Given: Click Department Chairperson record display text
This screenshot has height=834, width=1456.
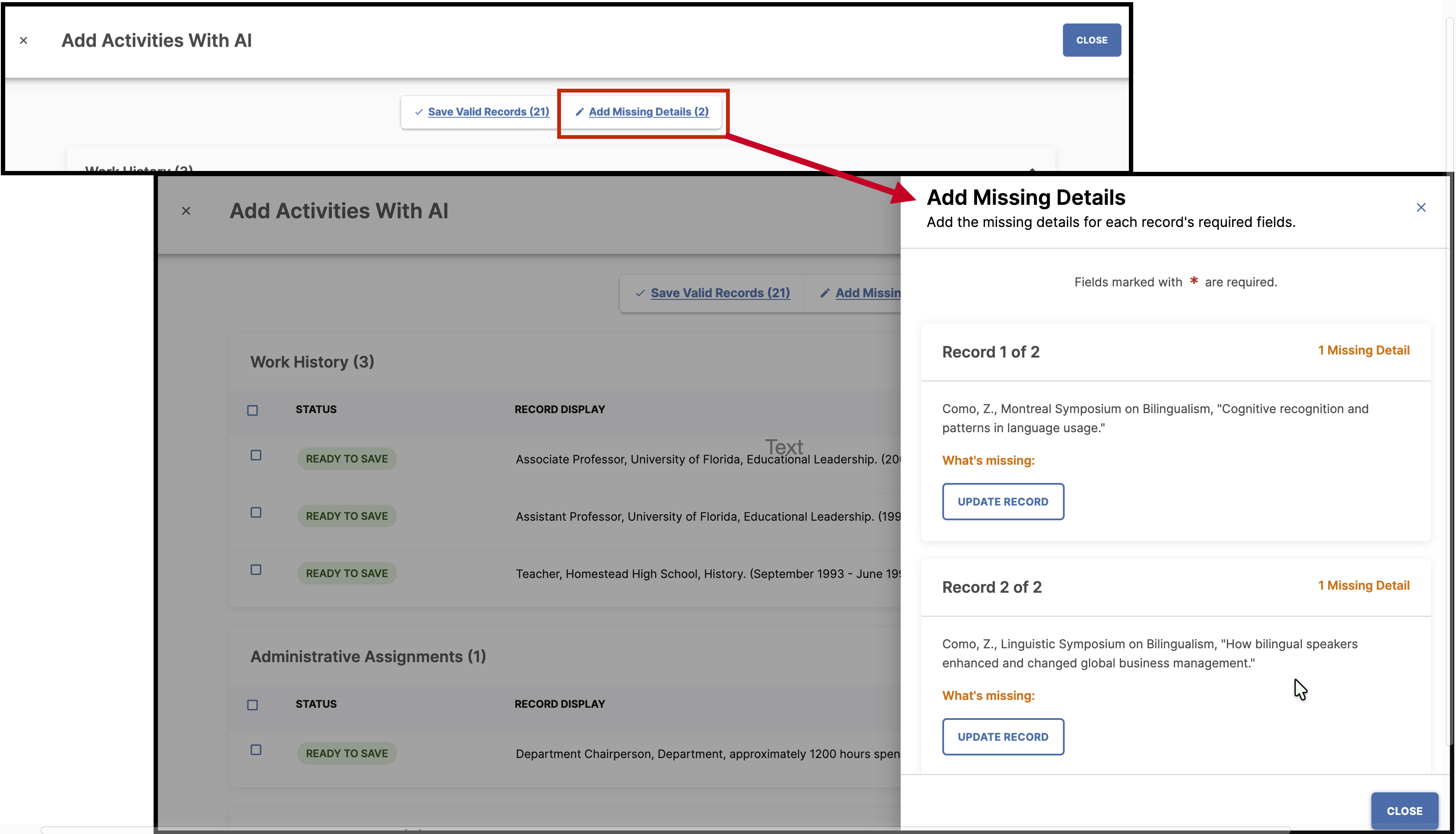Looking at the screenshot, I should click(x=708, y=754).
